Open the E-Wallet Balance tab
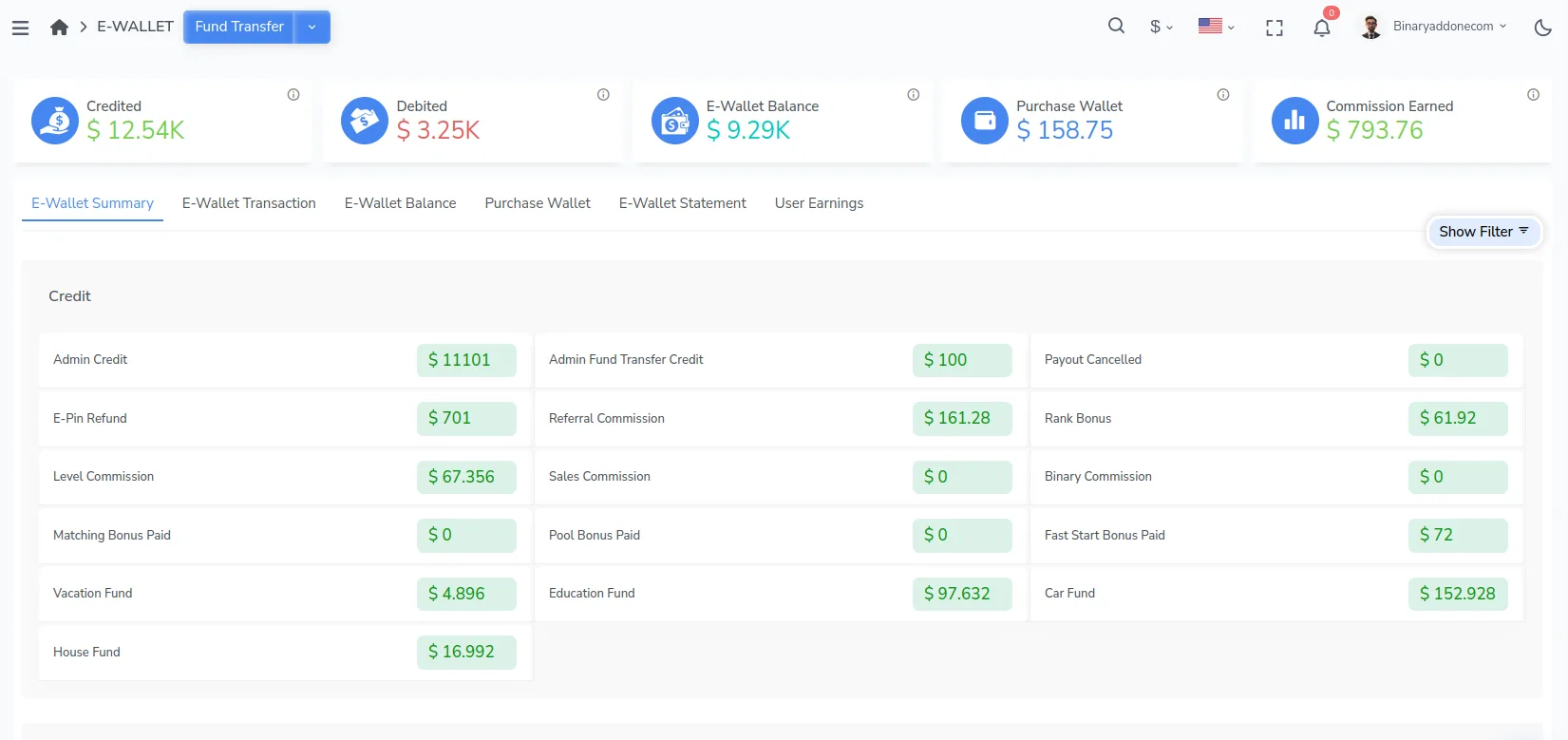 pyautogui.click(x=400, y=203)
